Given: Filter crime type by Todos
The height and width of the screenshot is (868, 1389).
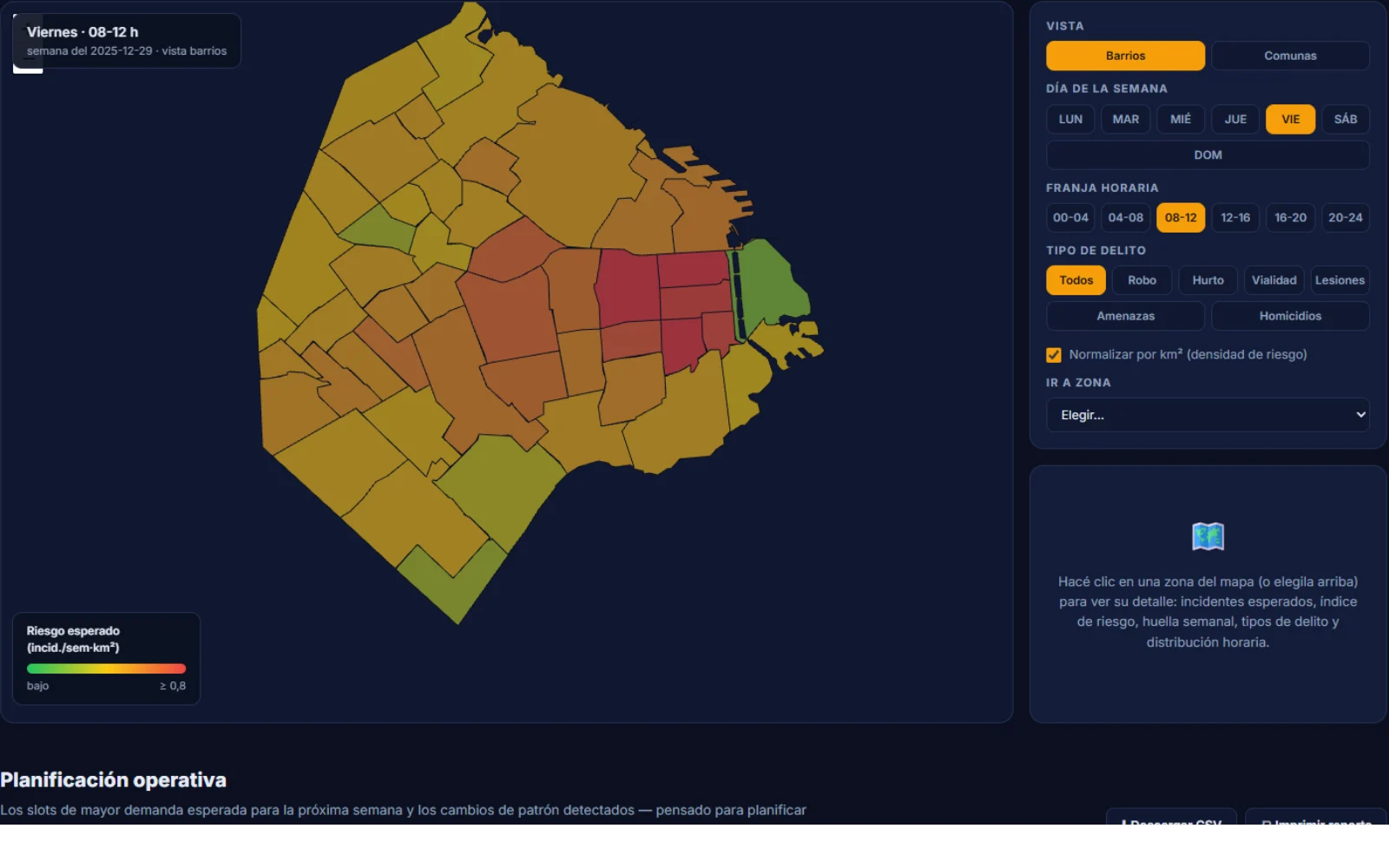Looking at the screenshot, I should coord(1076,280).
